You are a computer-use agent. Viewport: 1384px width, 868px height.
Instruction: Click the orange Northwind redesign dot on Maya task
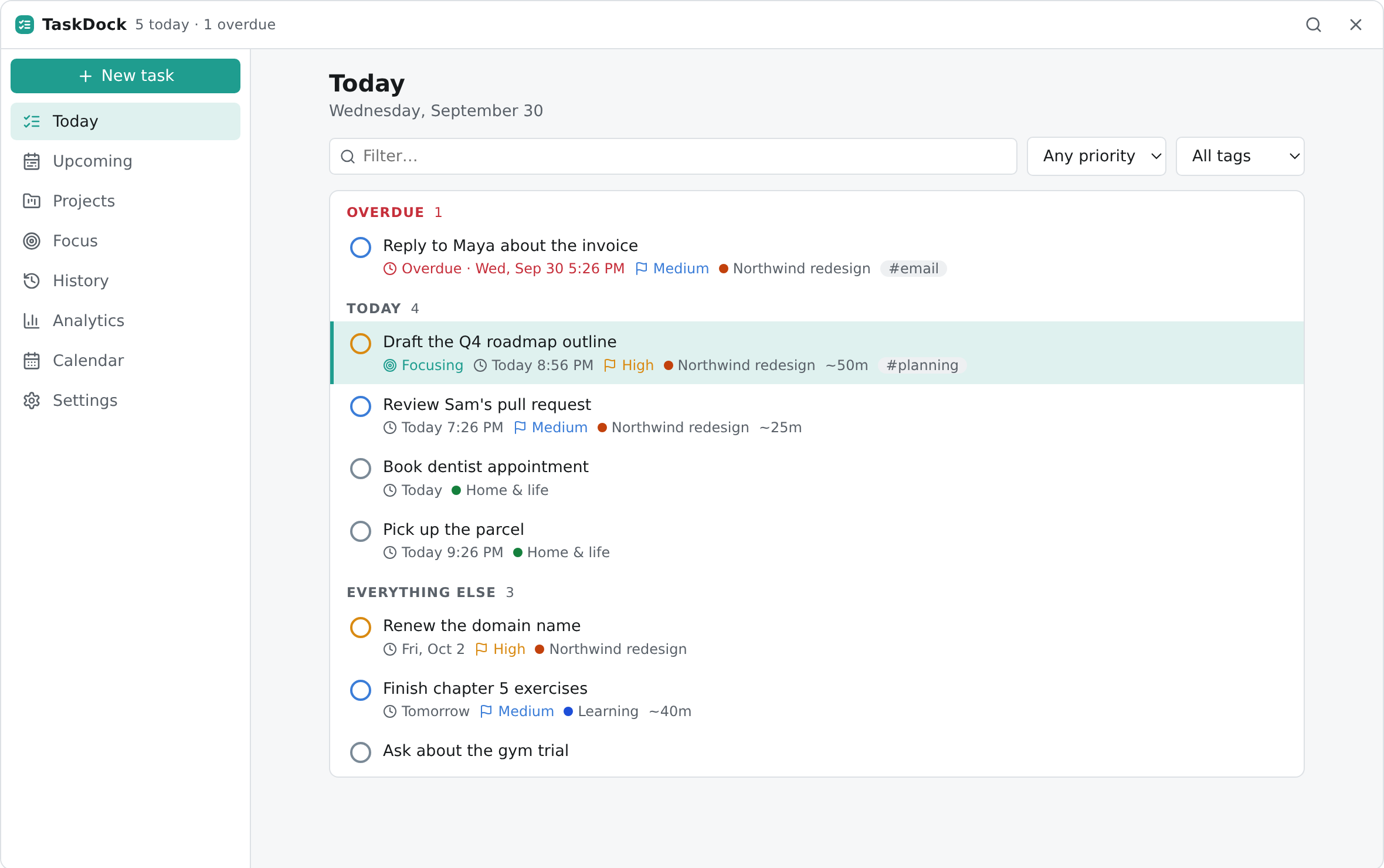(x=724, y=269)
